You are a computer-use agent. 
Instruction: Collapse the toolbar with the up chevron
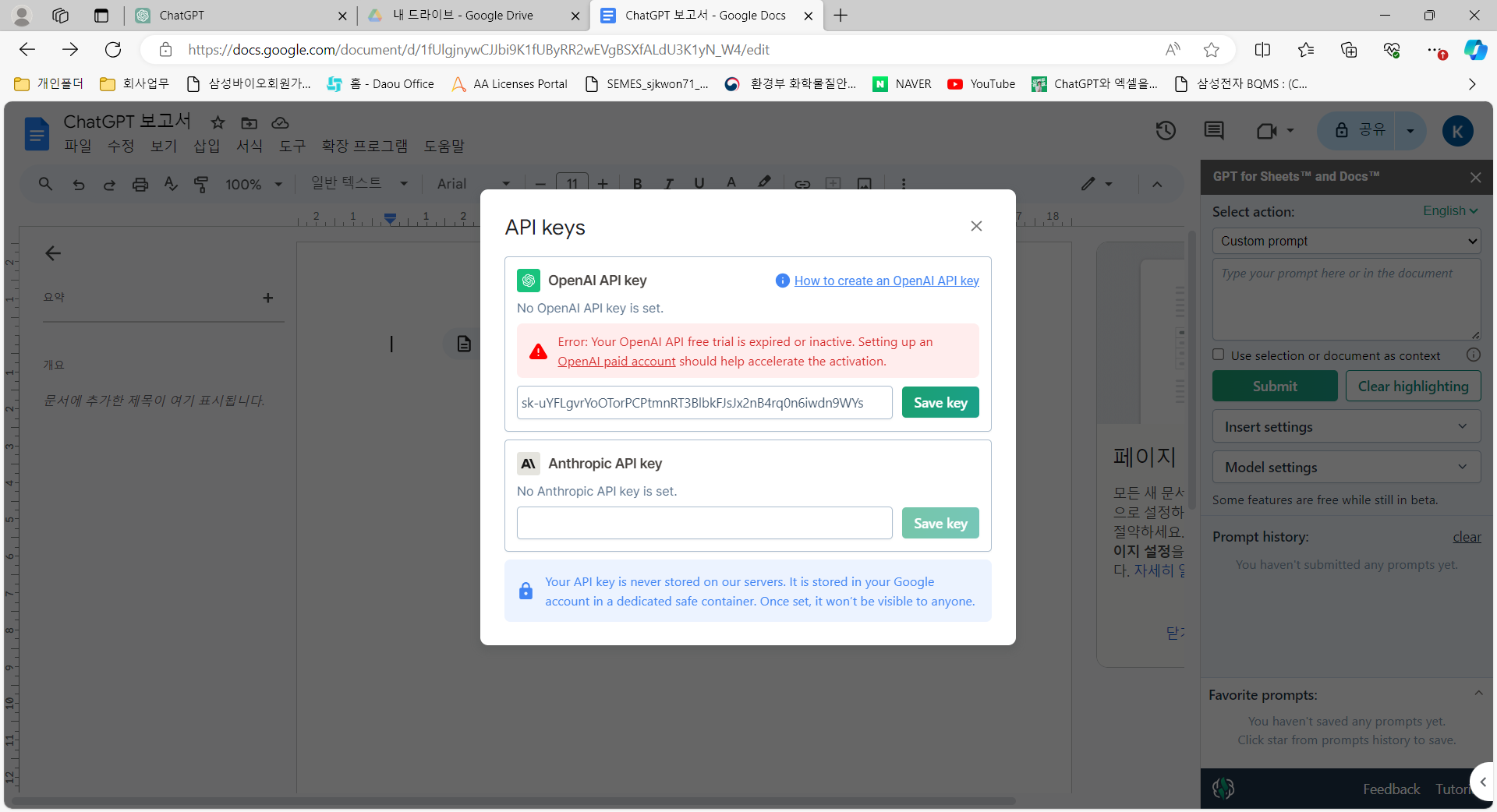coord(1157,185)
